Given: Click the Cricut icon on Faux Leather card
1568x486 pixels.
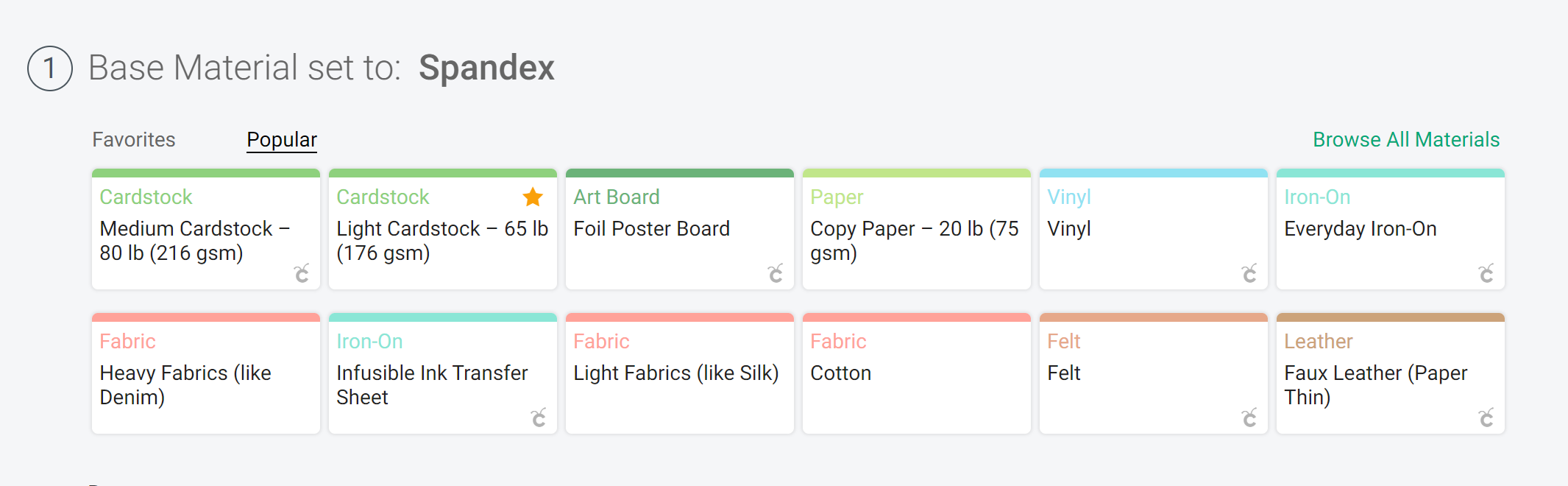Looking at the screenshot, I should point(1486,418).
